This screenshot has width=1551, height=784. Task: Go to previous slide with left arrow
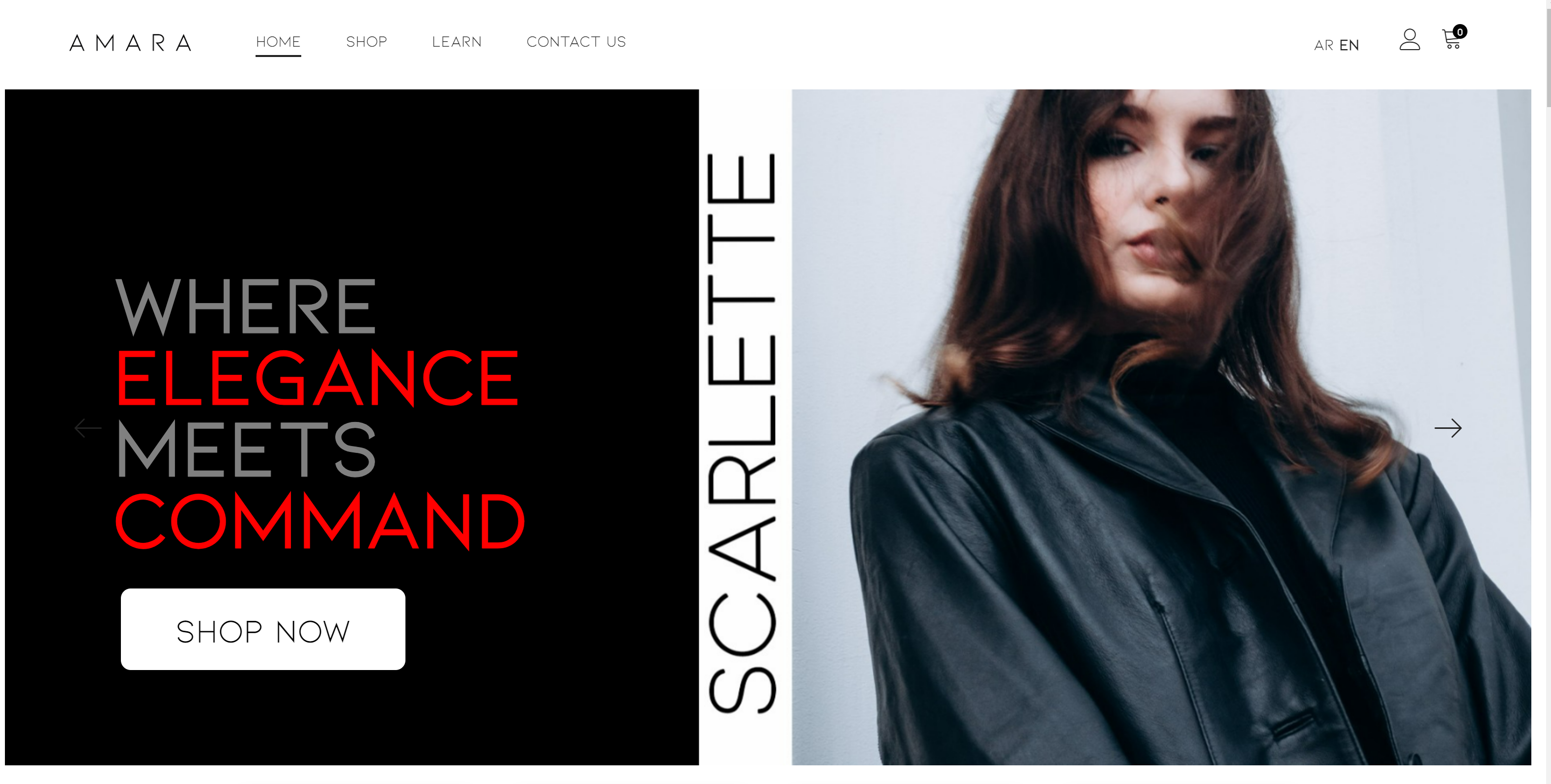(x=88, y=428)
